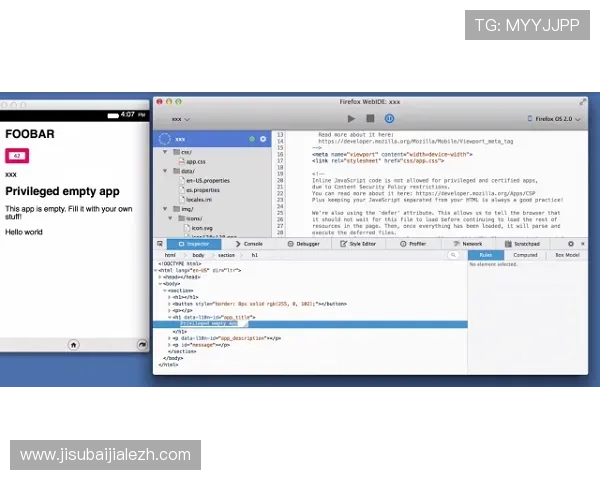Select the Computed tab in sidebar
The height and width of the screenshot is (480, 600).
pyautogui.click(x=525, y=255)
